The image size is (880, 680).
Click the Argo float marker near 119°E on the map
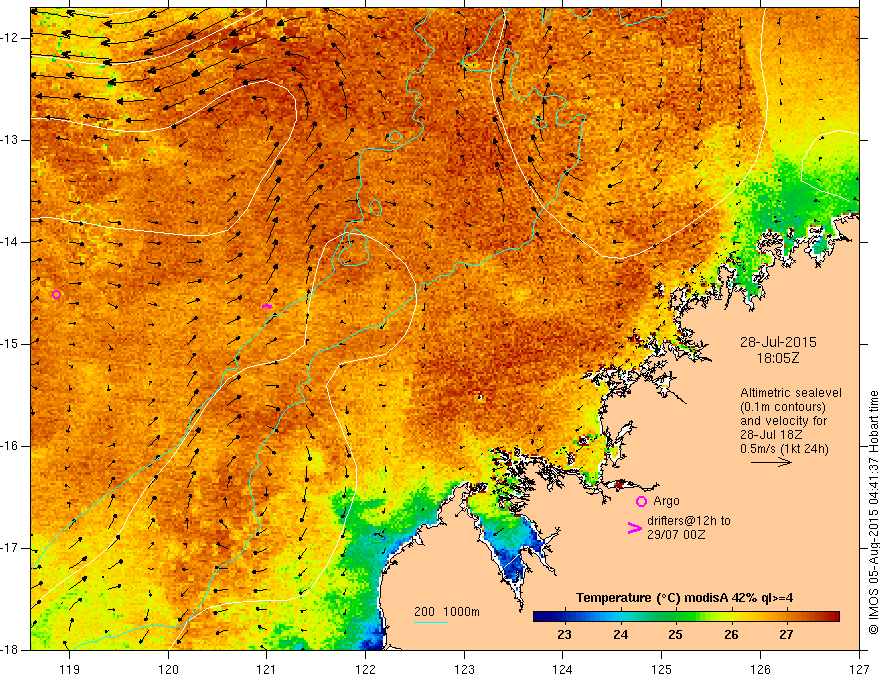point(56,295)
